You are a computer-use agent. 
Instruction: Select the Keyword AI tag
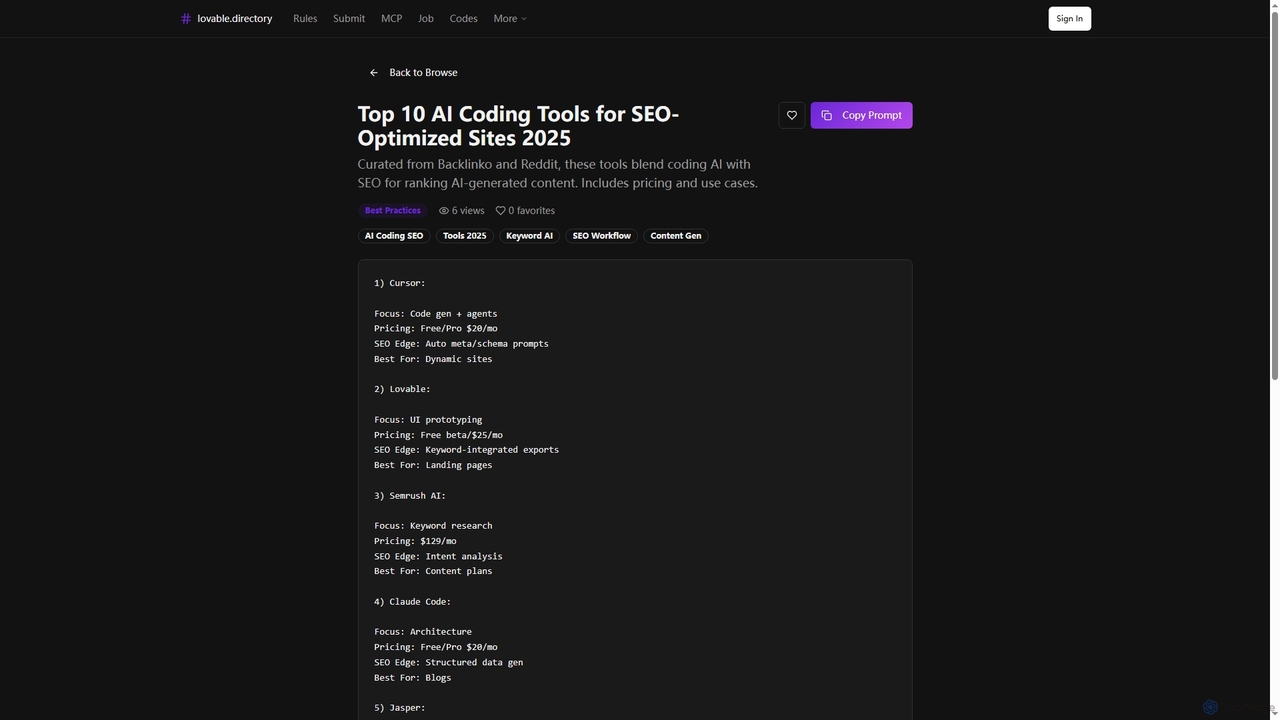530,236
